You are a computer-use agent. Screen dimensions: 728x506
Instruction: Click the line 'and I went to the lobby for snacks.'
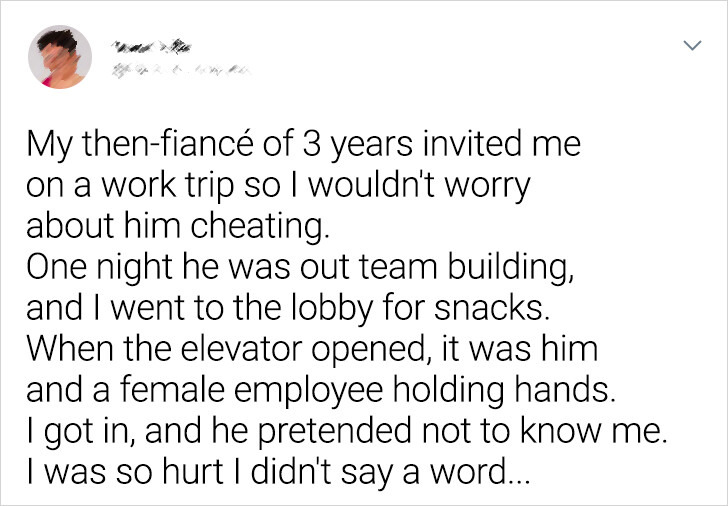coord(288,309)
